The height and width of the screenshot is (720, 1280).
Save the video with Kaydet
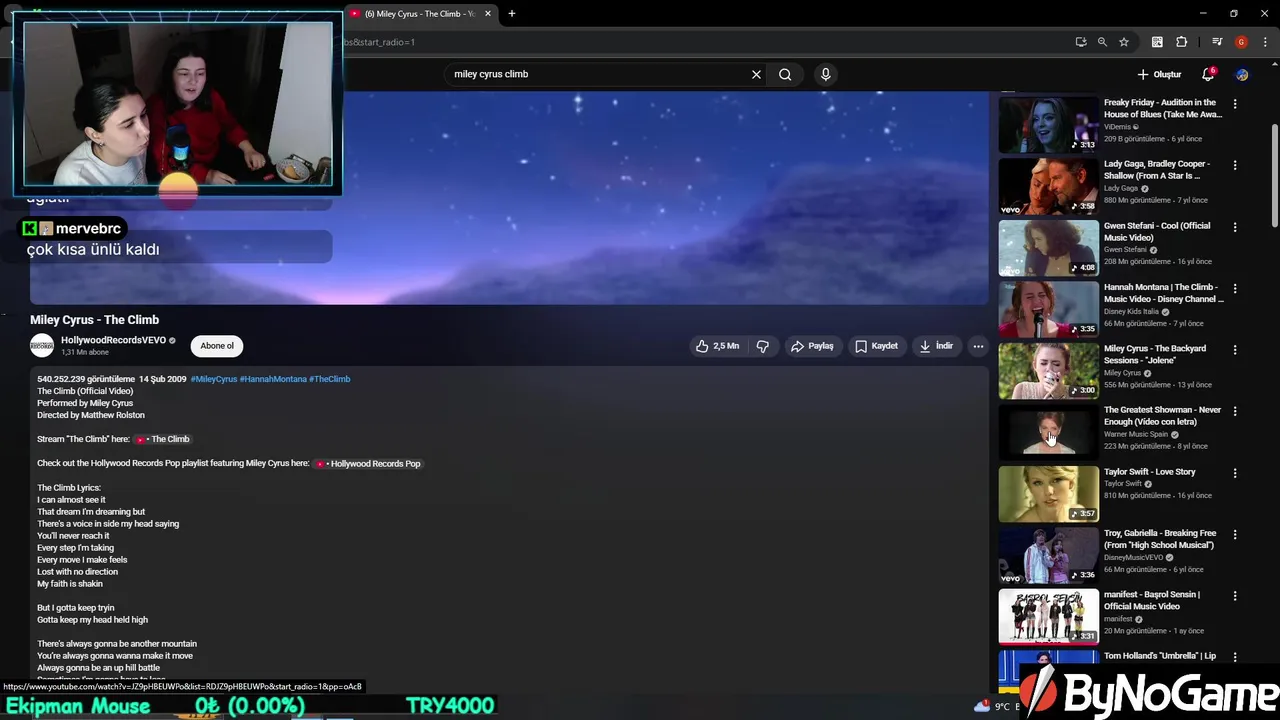[876, 346]
